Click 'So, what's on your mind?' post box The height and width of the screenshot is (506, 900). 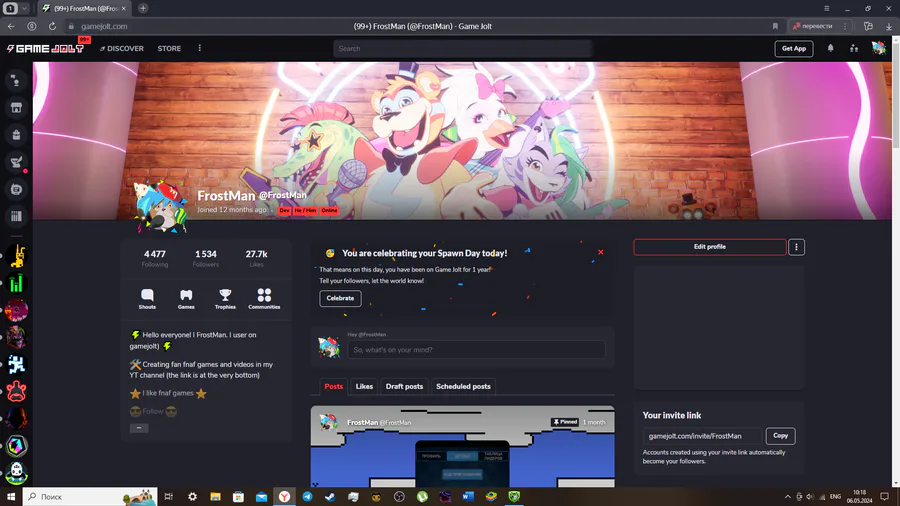[476, 350]
